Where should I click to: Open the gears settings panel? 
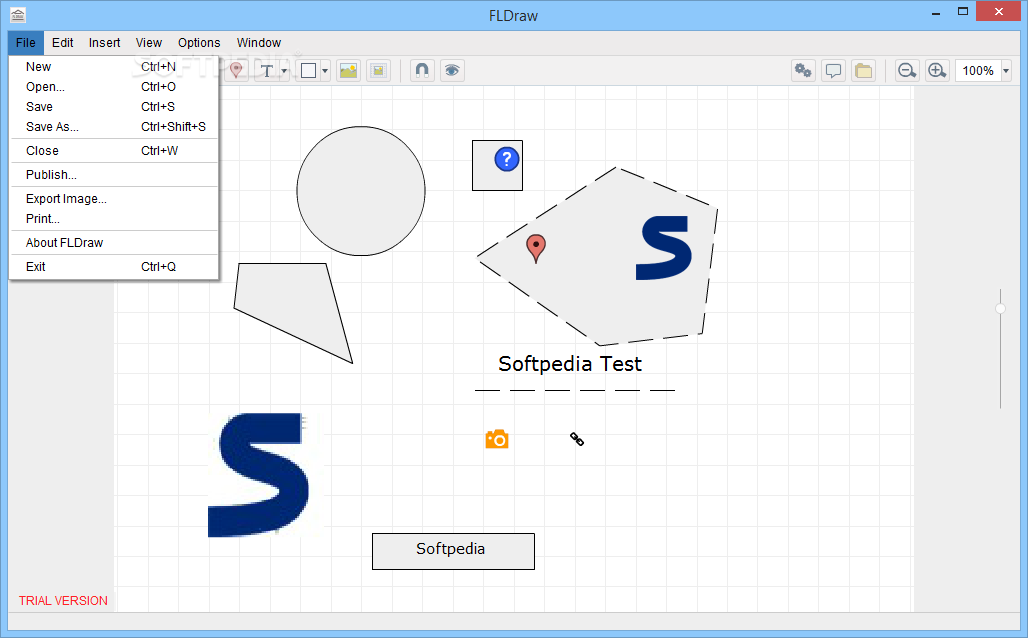coord(803,70)
